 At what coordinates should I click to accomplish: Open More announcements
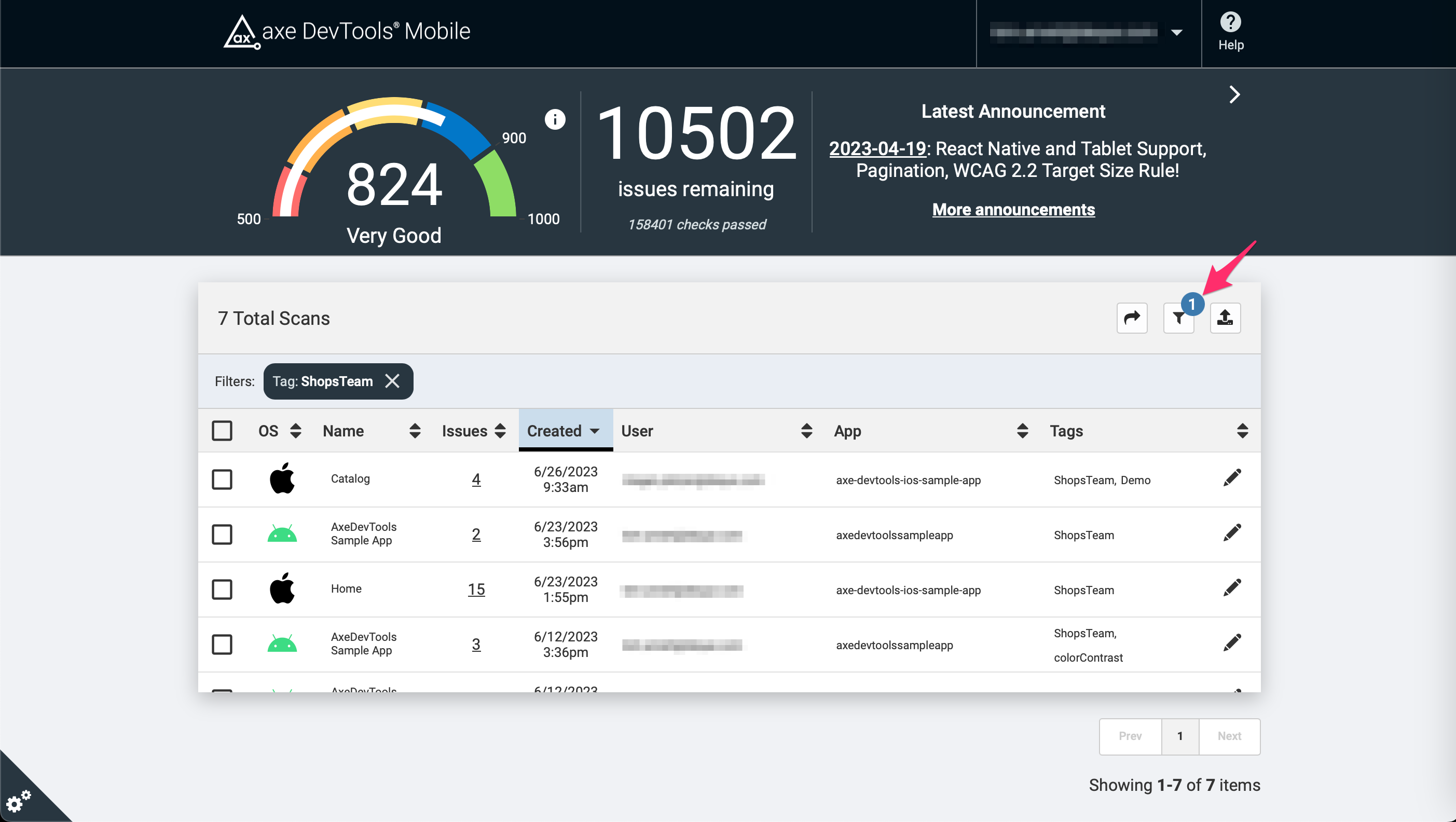click(1013, 209)
